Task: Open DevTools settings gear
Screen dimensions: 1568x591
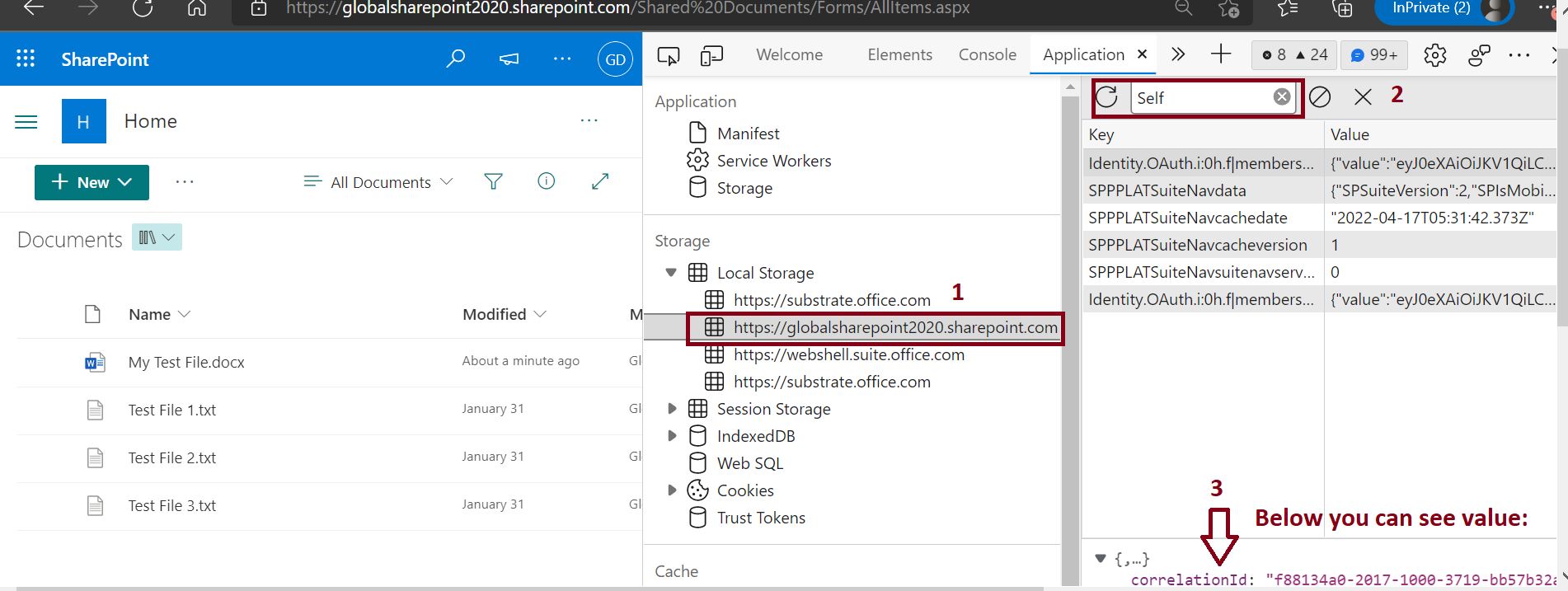Action: [x=1435, y=55]
